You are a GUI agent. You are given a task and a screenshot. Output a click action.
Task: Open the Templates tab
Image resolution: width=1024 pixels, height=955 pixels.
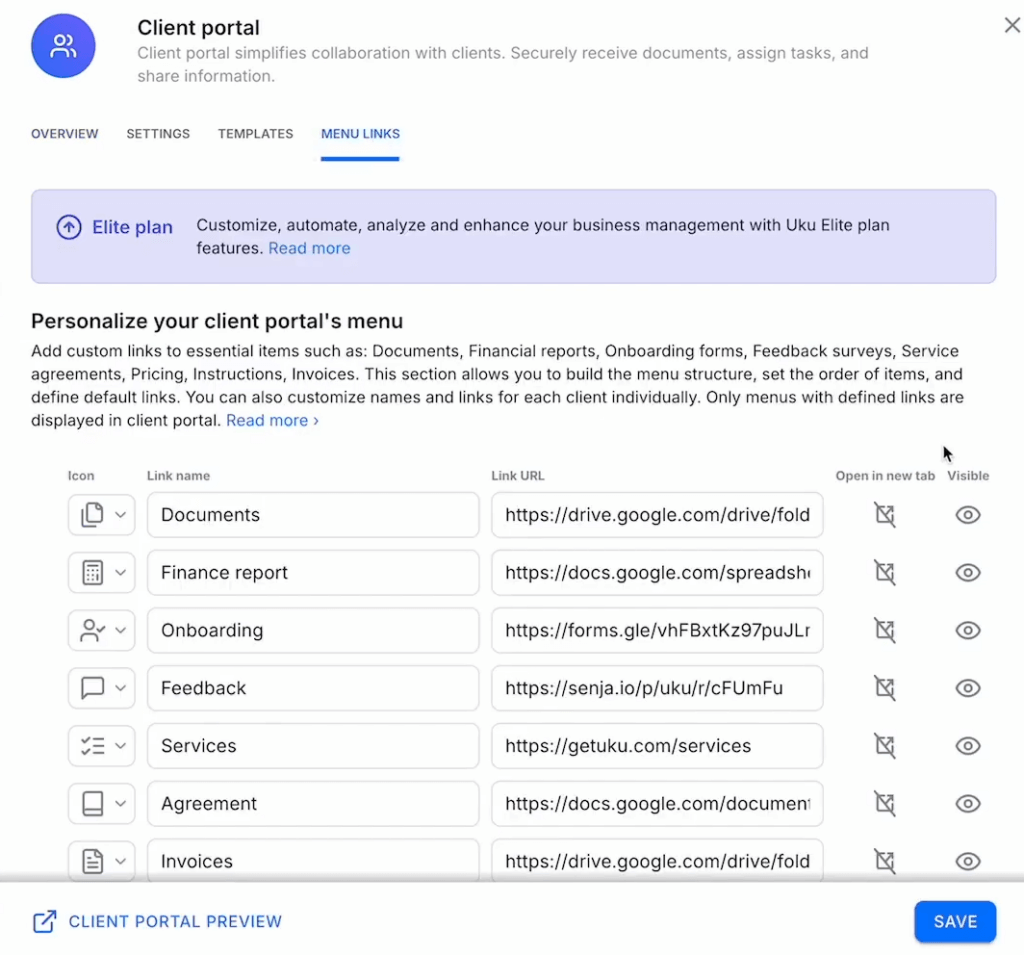click(255, 134)
